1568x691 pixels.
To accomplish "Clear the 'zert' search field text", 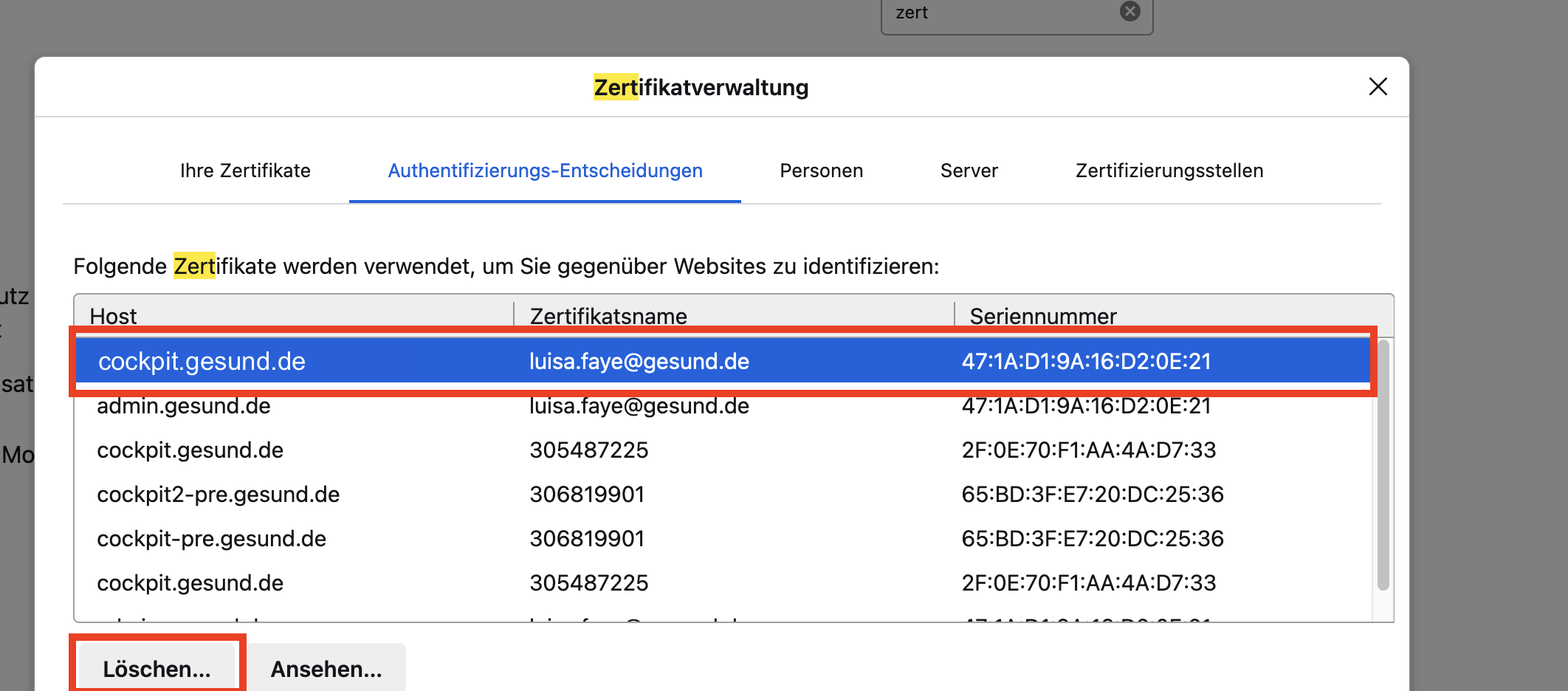I will (x=1129, y=11).
